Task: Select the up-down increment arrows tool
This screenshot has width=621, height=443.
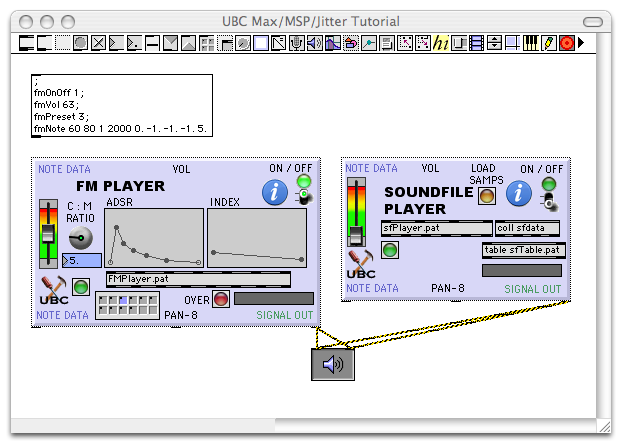Action: [x=494, y=43]
